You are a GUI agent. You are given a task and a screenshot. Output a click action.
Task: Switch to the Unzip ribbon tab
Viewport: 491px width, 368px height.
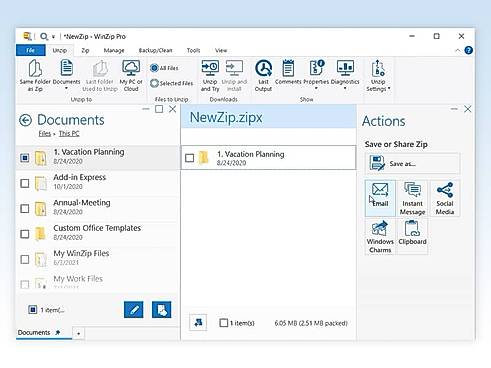click(60, 50)
